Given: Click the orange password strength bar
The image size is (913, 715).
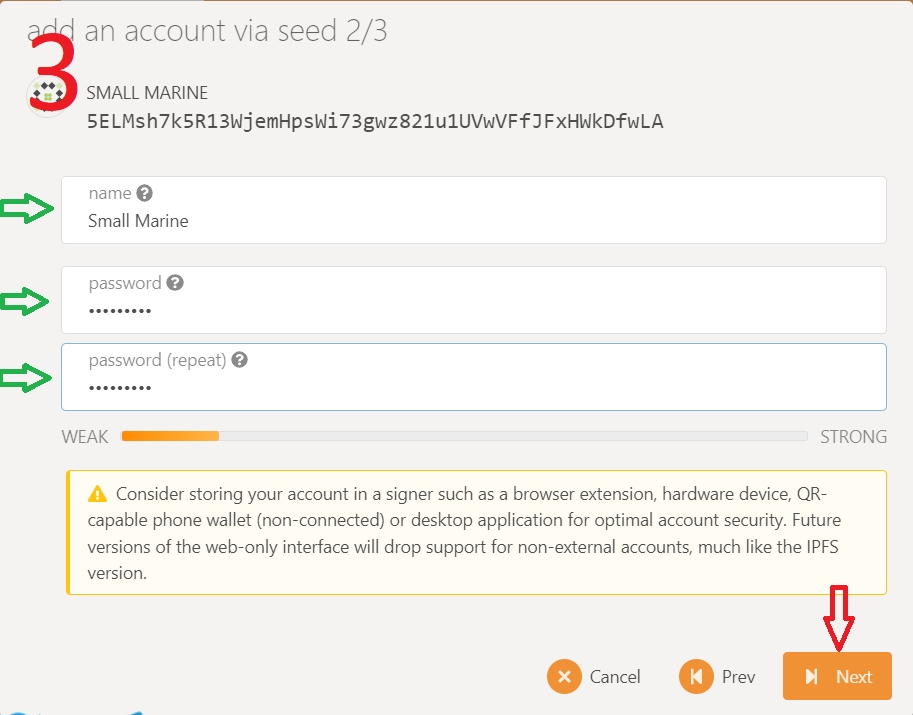Looking at the screenshot, I should coord(170,436).
